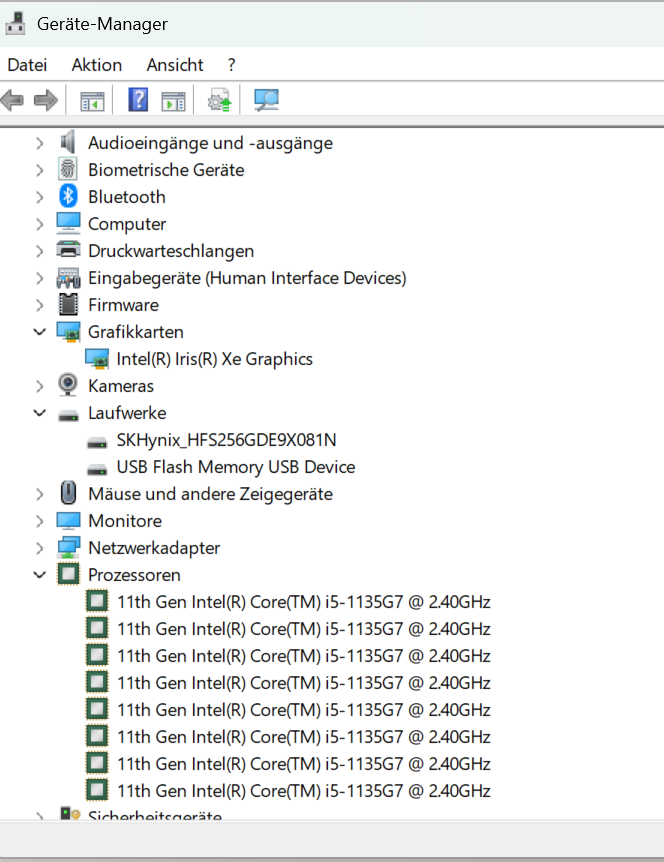The width and height of the screenshot is (664, 862).
Task: Click the Eingabegeräte HID icon
Action: 68,278
